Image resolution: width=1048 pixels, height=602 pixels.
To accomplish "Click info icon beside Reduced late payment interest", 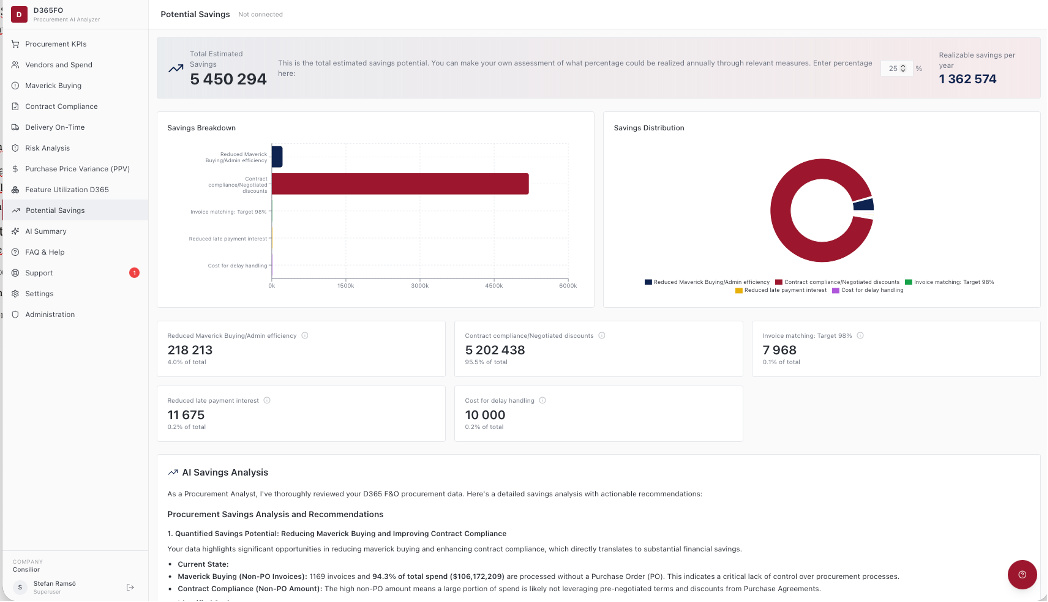I will click(x=267, y=400).
